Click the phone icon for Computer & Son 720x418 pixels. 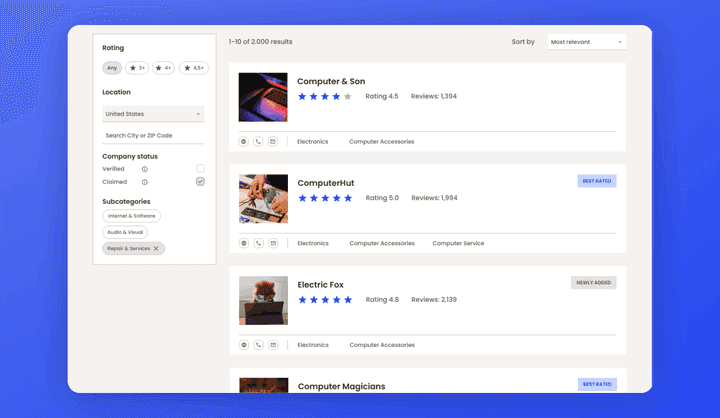(258, 142)
